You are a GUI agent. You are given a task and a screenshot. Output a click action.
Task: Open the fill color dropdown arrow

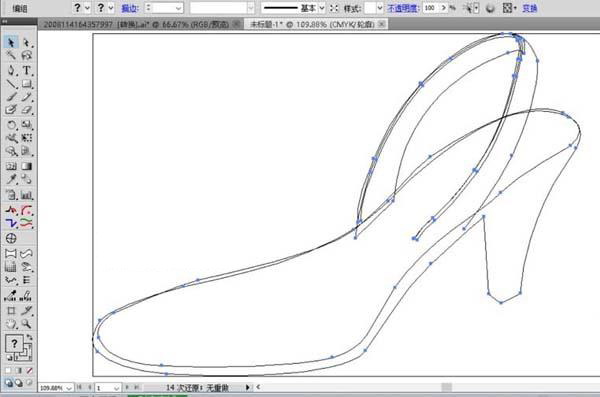click(x=87, y=8)
